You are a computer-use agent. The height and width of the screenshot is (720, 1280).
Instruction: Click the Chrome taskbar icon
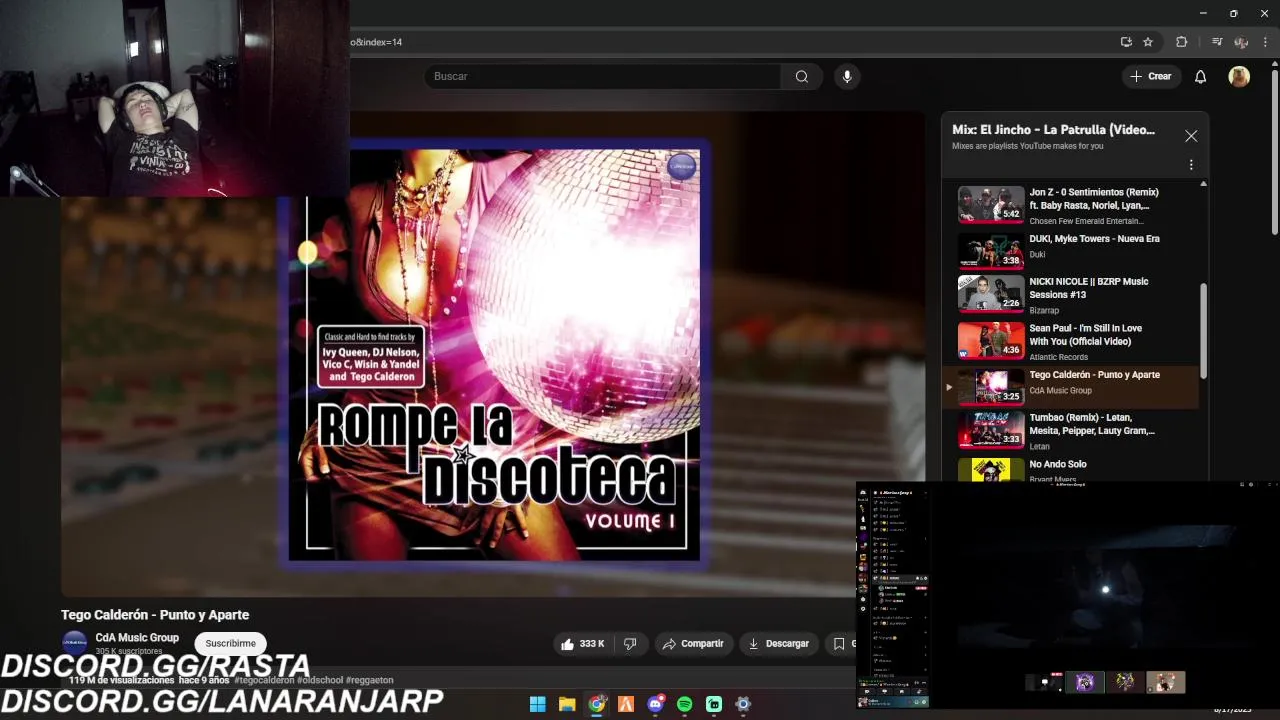click(597, 704)
